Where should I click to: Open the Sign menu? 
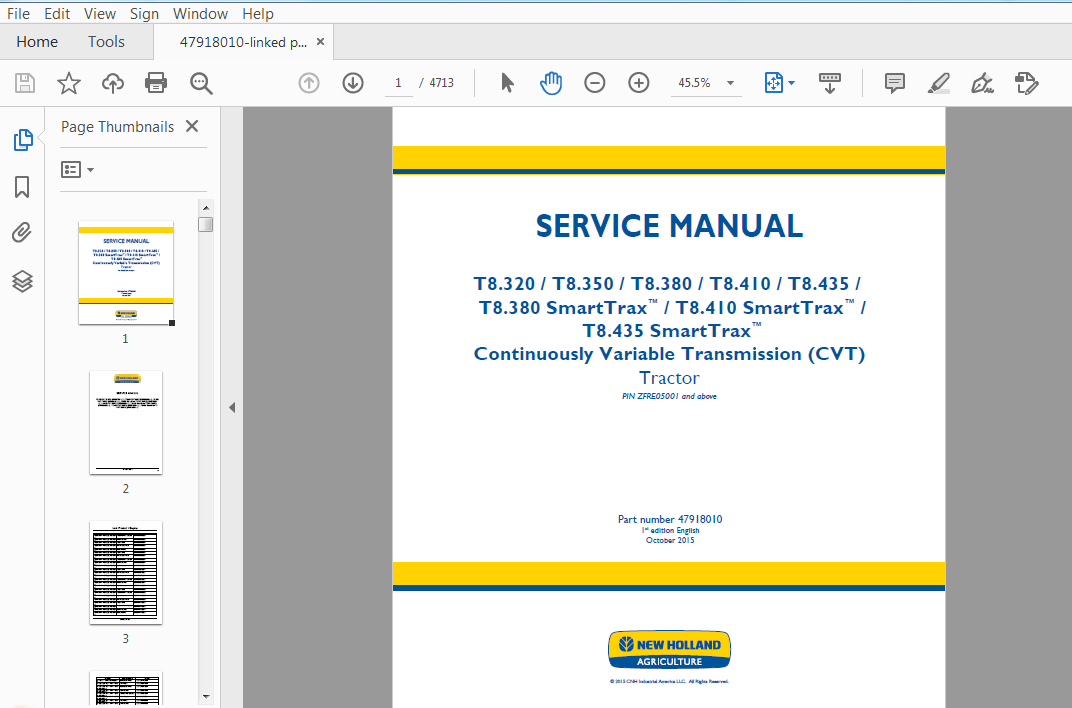[x=144, y=14]
